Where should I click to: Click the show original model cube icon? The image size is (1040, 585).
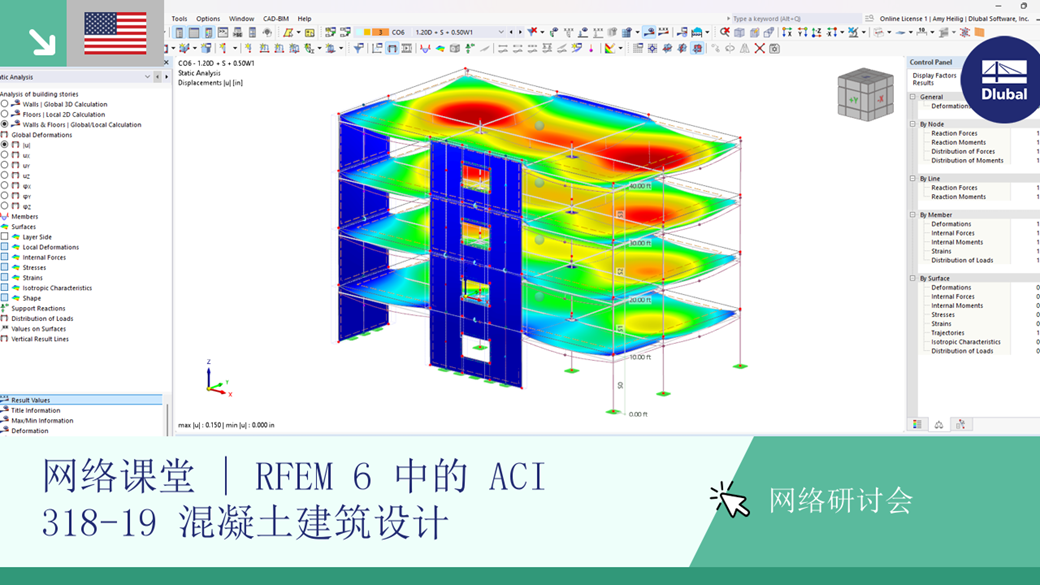pyautogui.click(x=455, y=48)
